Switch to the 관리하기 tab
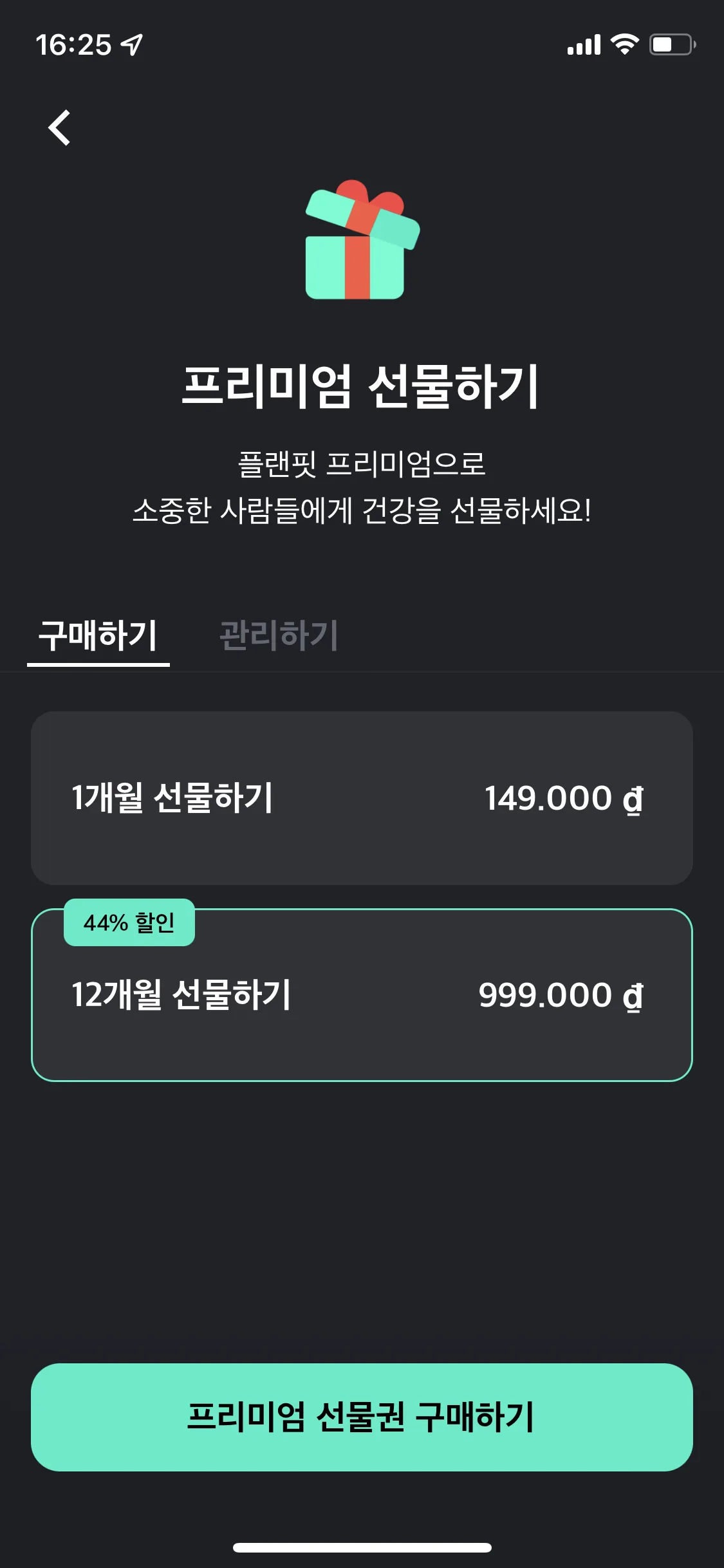This screenshot has height=1568, width=724. [279, 636]
